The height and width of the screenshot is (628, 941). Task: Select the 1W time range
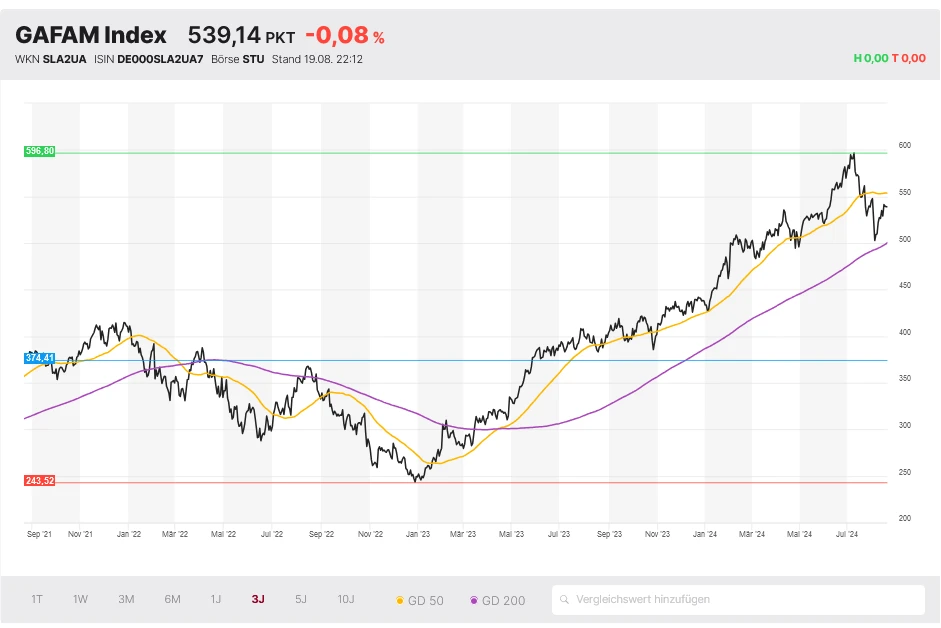click(81, 600)
